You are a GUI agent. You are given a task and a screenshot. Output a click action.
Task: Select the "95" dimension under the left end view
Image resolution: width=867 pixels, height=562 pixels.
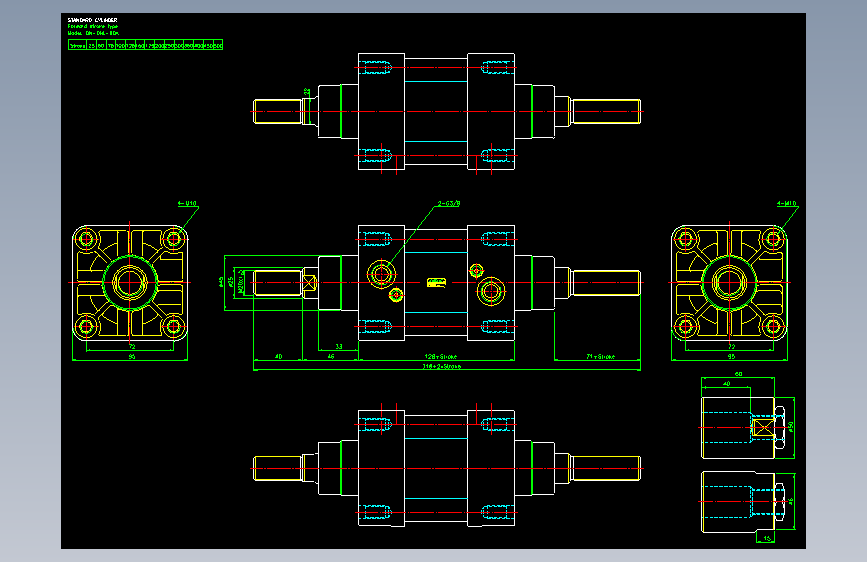pos(132,357)
